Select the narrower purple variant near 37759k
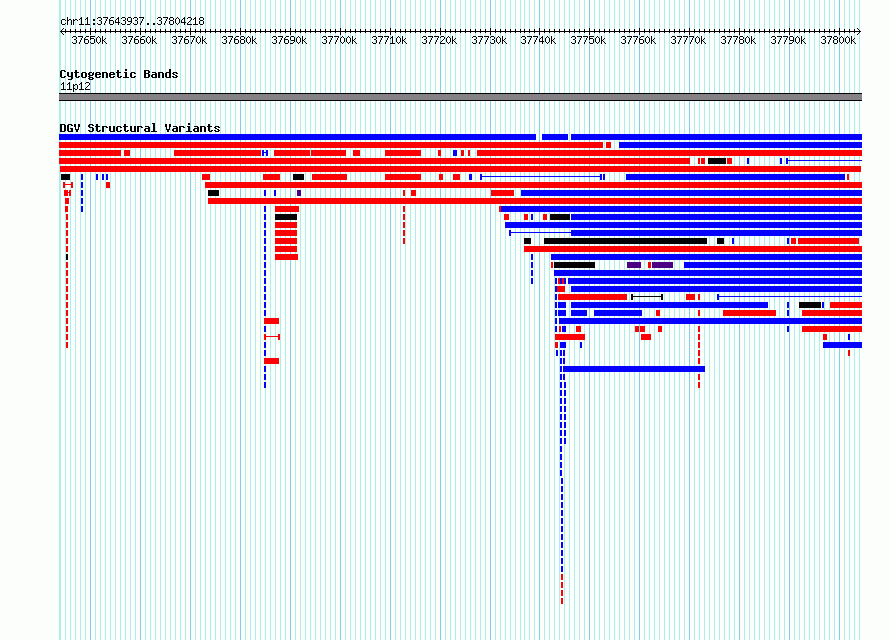This screenshot has height=640, width=890. coord(633,265)
